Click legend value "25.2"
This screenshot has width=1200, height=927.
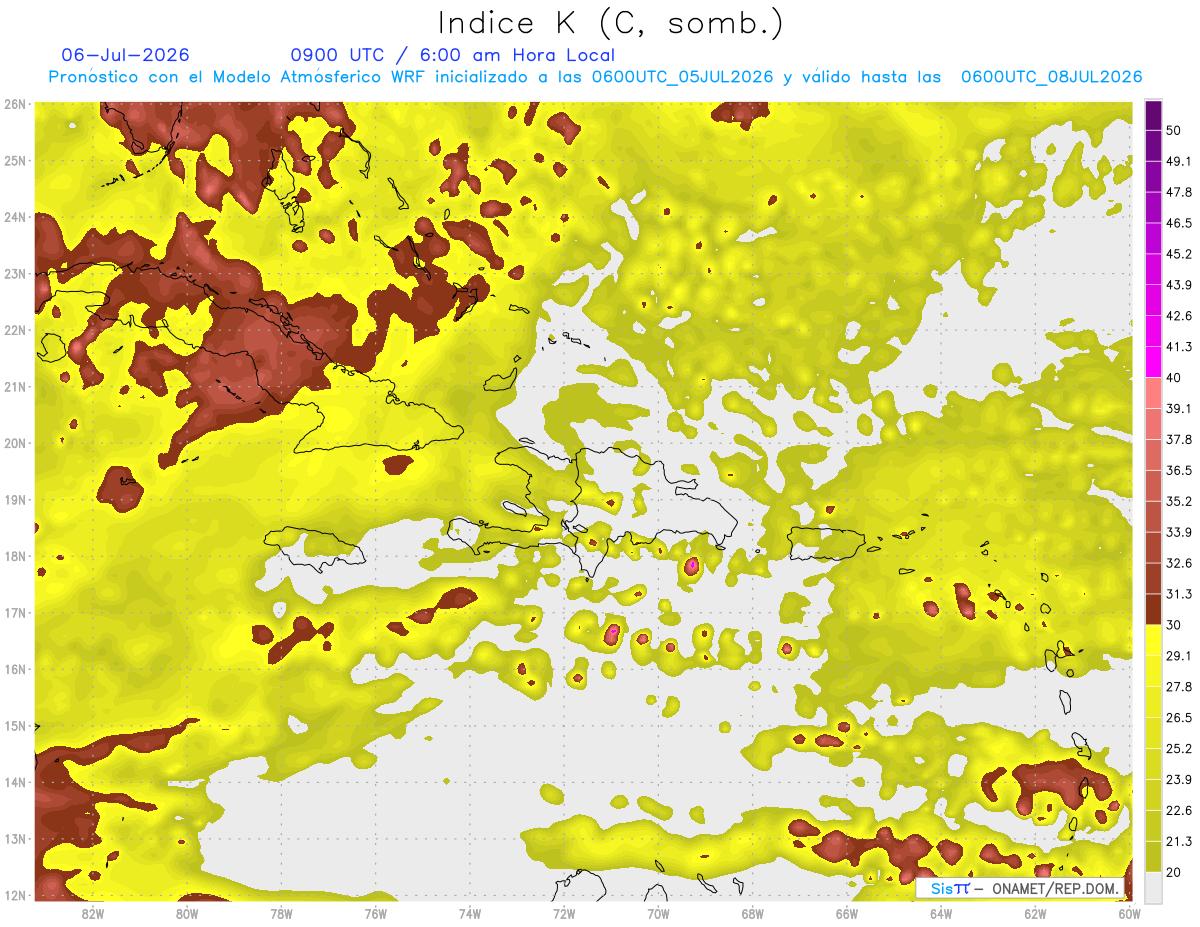[x=1178, y=749]
